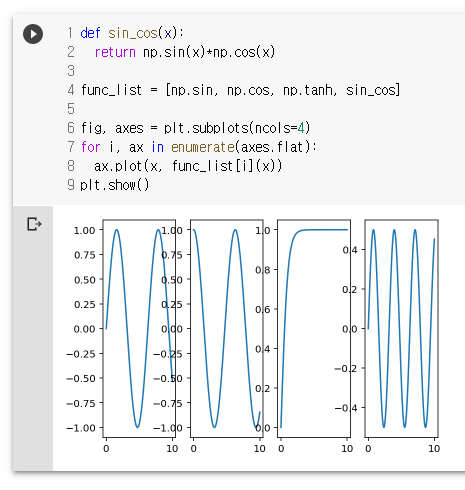
Task: Click the fourth sin*cos subplot
Action: click(401, 328)
